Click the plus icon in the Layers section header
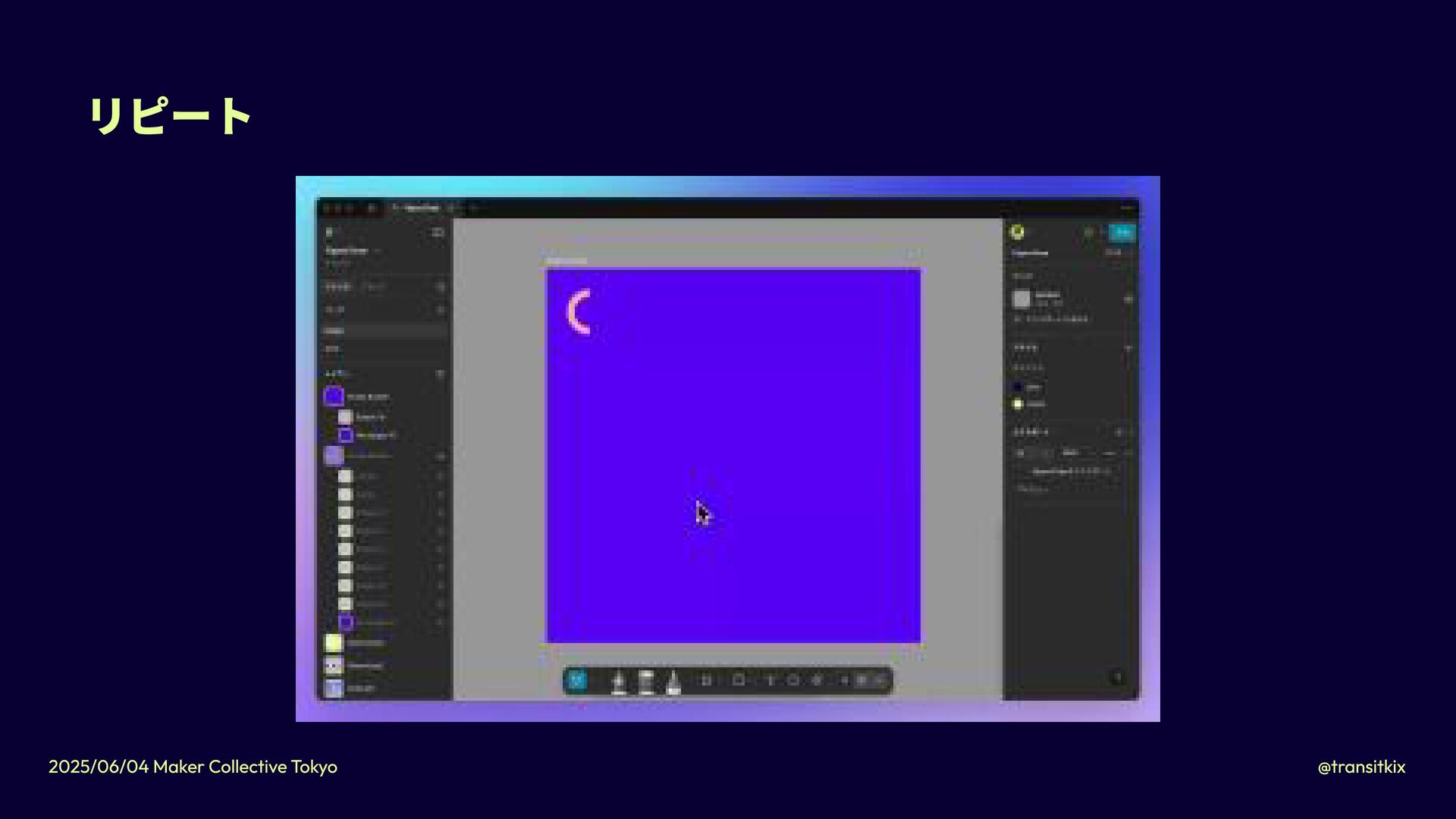The height and width of the screenshot is (819, 1456). pos(440,373)
